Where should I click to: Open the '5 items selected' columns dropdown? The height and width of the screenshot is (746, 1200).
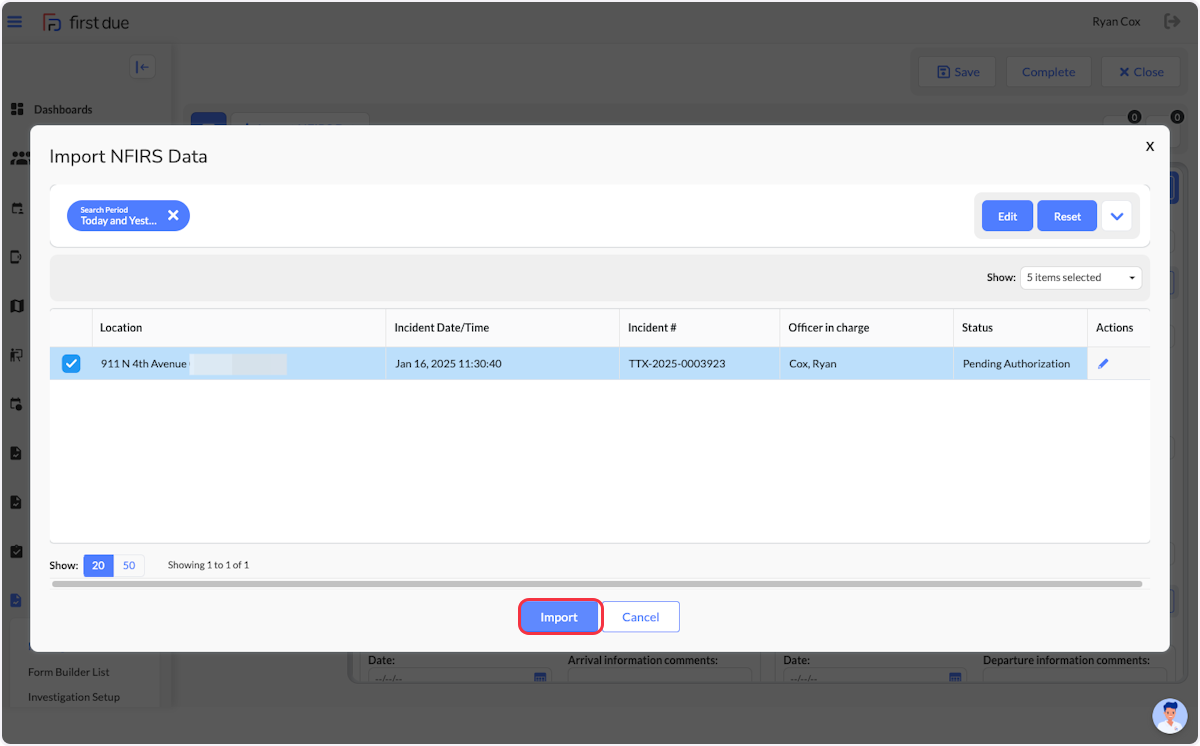click(1080, 277)
